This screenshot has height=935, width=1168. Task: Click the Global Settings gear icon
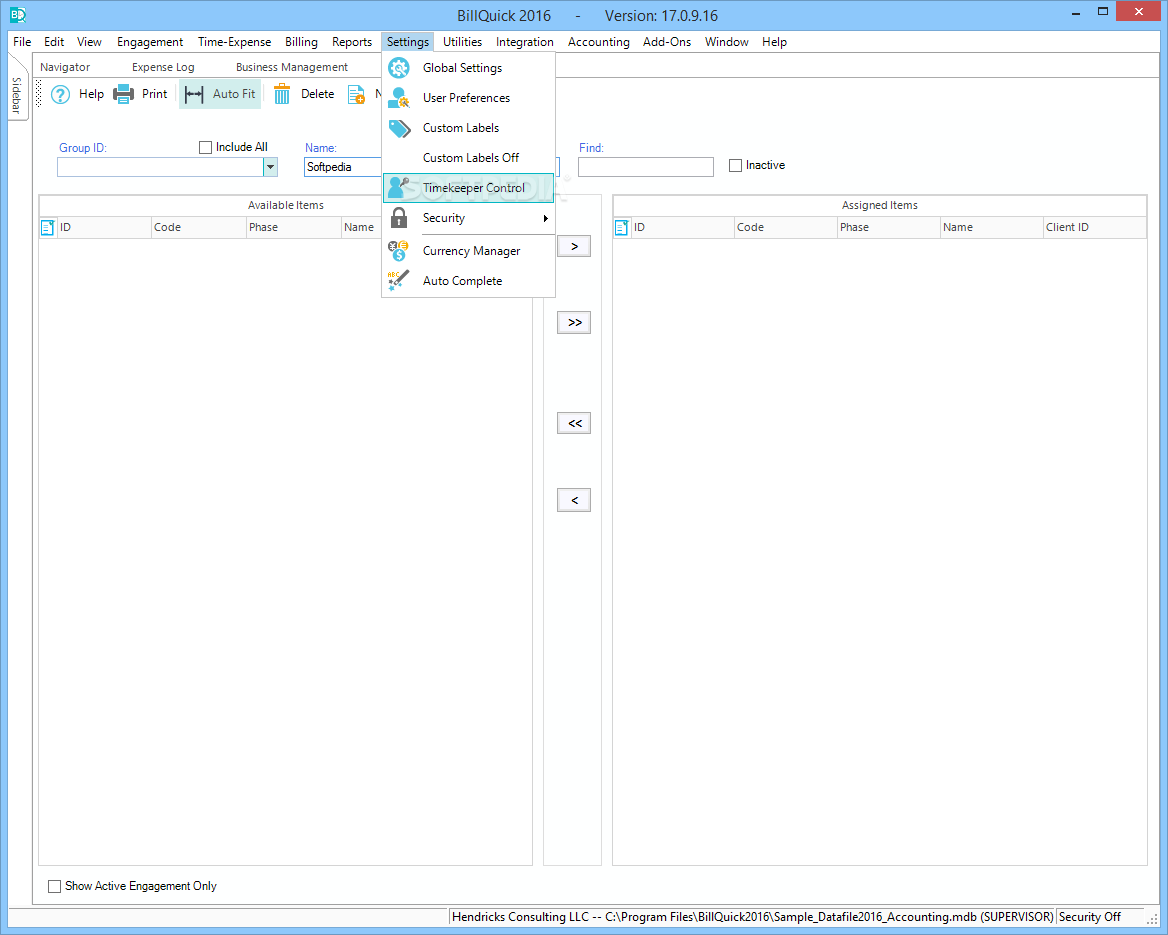point(399,68)
